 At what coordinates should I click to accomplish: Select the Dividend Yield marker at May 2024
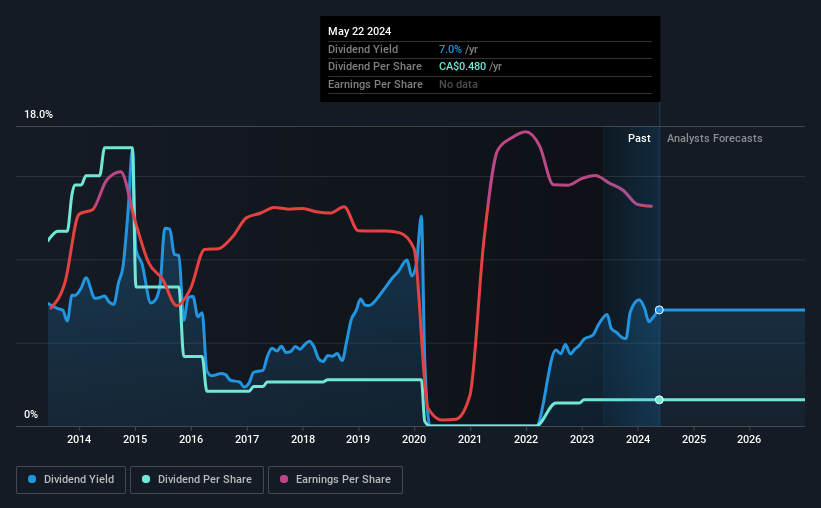[x=659, y=310]
